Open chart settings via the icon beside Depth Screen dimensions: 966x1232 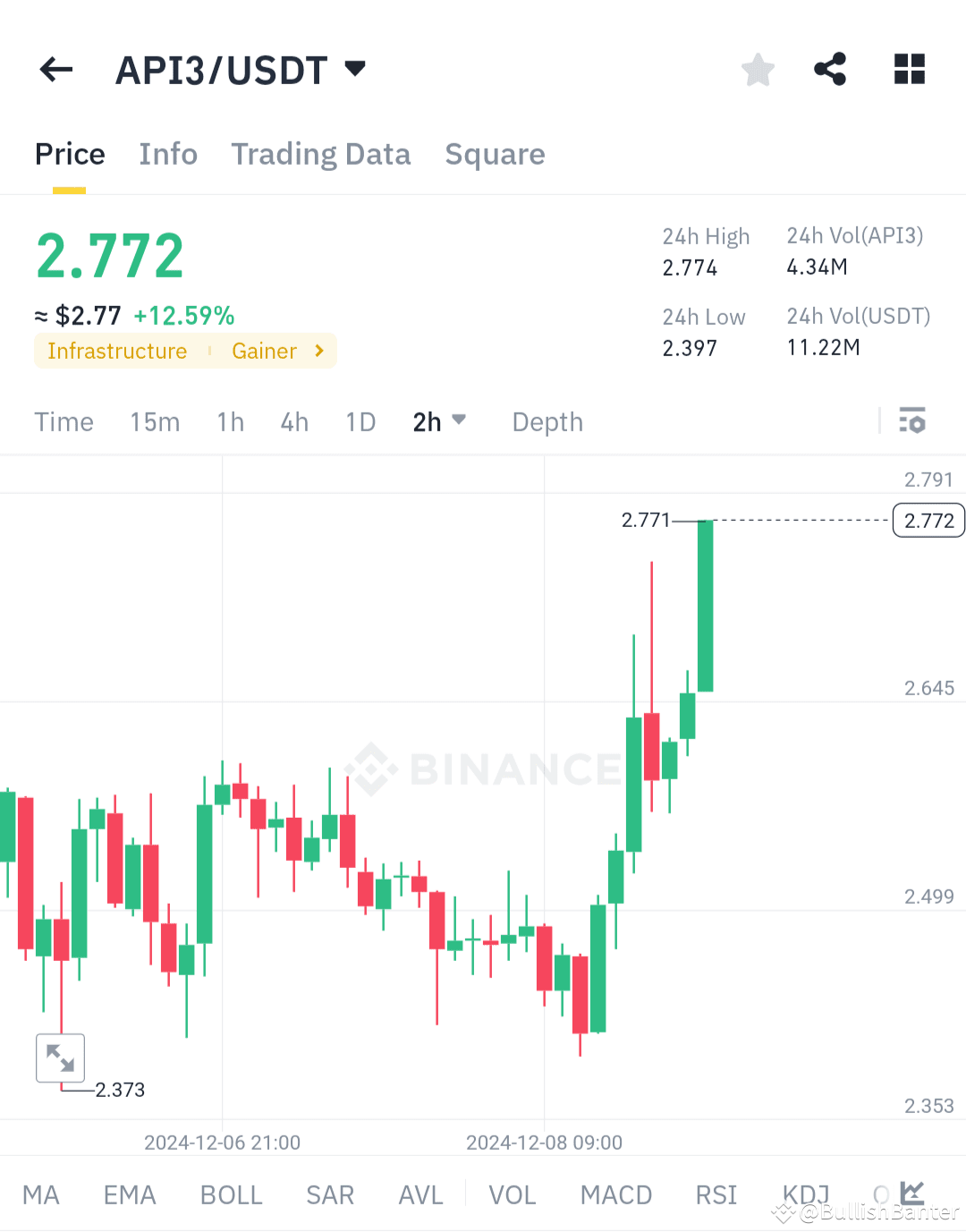pyautogui.click(x=911, y=421)
